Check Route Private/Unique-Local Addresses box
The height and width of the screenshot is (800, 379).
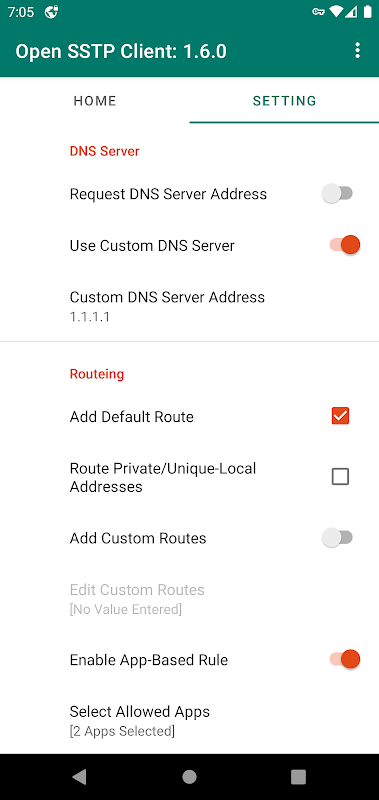tap(340, 477)
